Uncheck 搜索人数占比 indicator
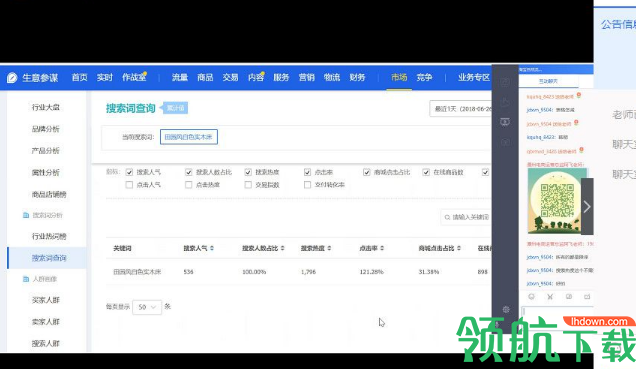636x369 pixels. point(189,172)
